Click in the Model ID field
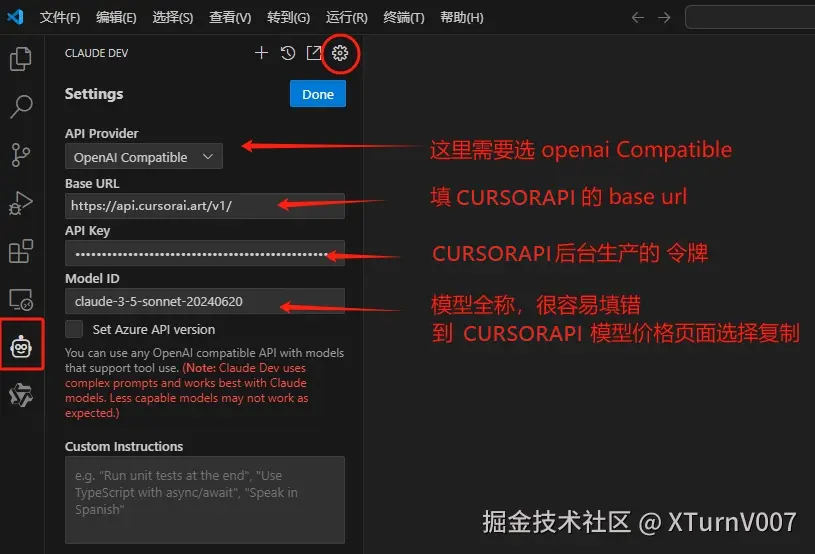Screen dimensions: 815x554 tap(205, 301)
